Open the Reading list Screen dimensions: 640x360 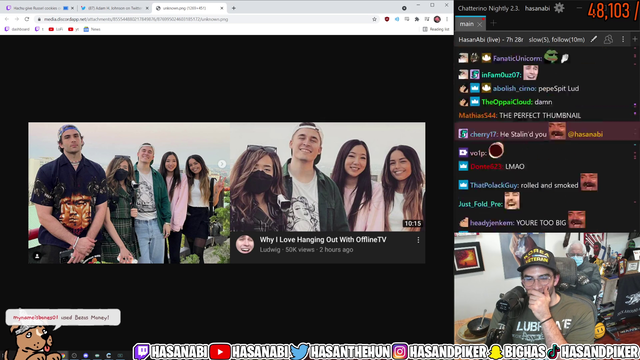[x=436, y=29]
